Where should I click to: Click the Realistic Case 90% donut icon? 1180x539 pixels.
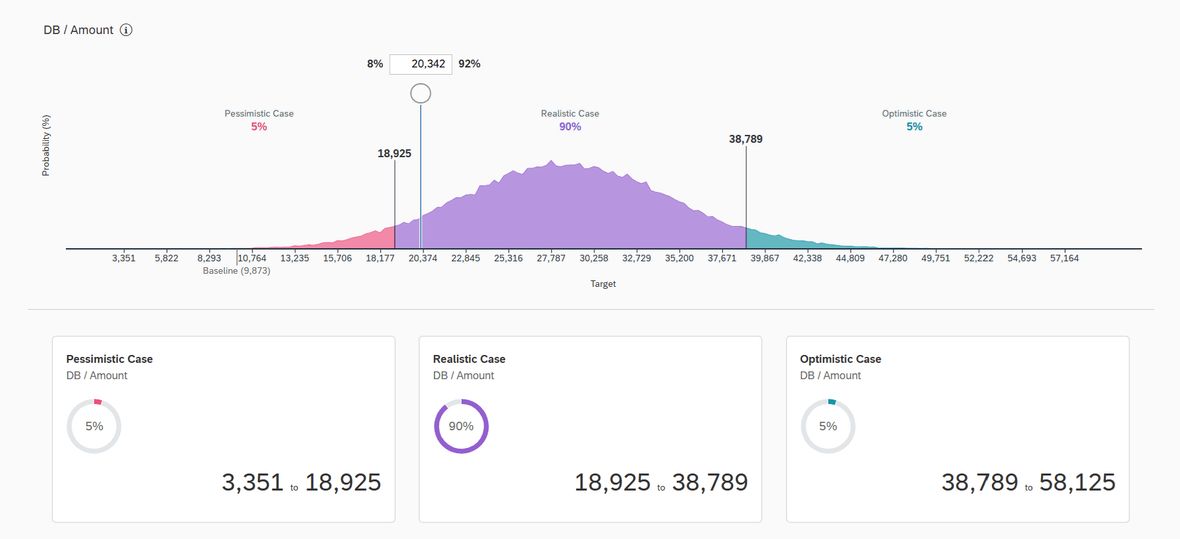pyautogui.click(x=461, y=426)
